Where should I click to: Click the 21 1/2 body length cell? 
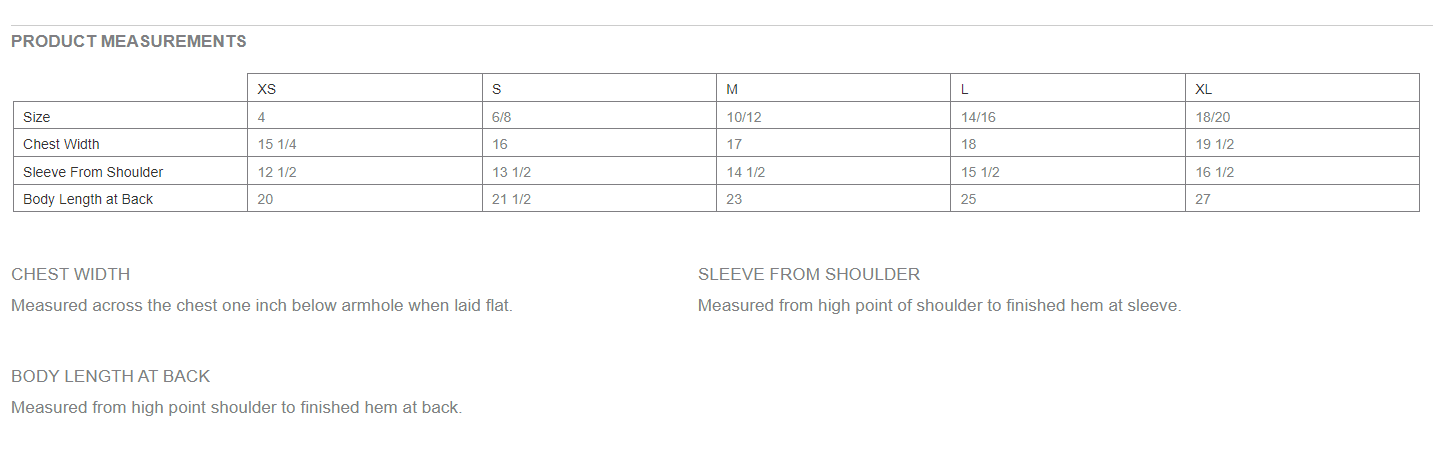512,199
